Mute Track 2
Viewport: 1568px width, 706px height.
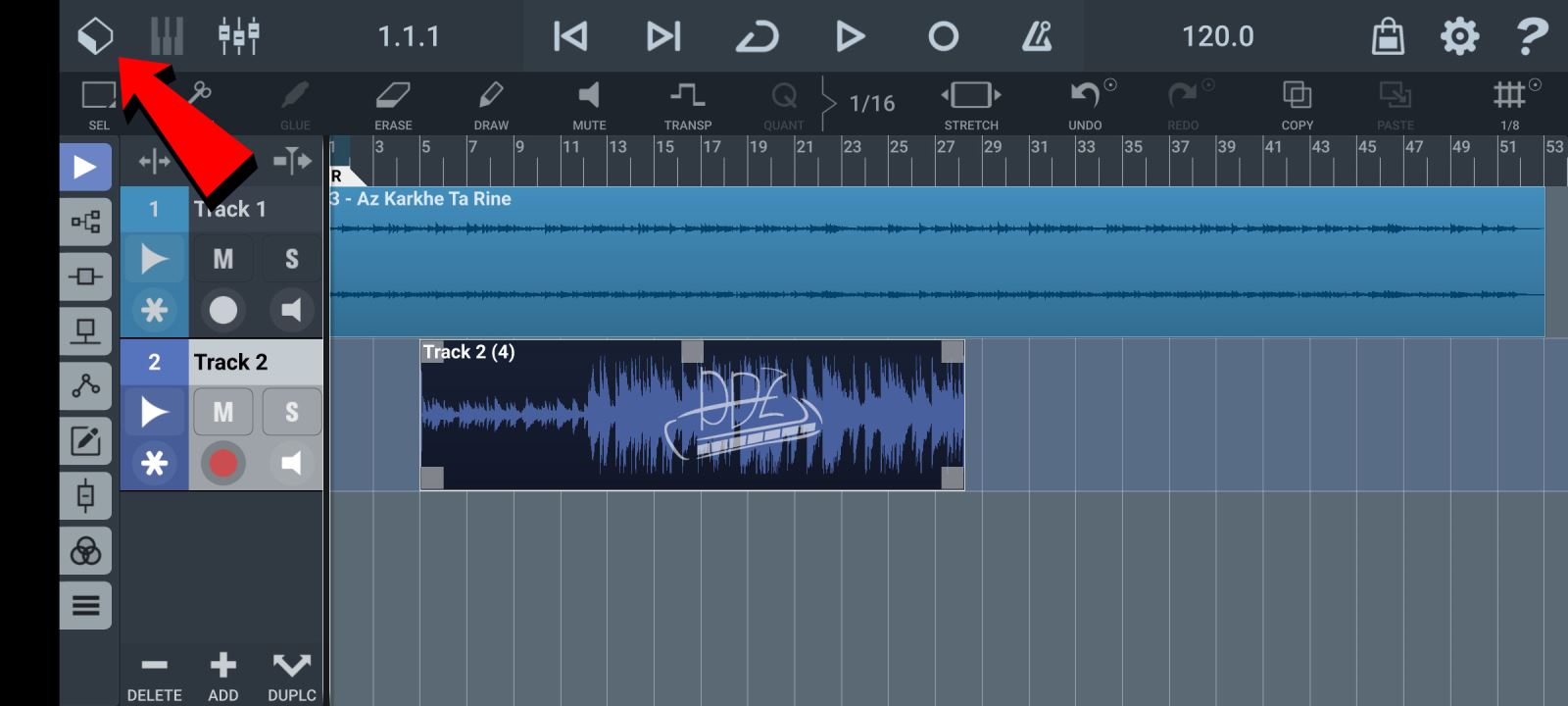click(223, 412)
